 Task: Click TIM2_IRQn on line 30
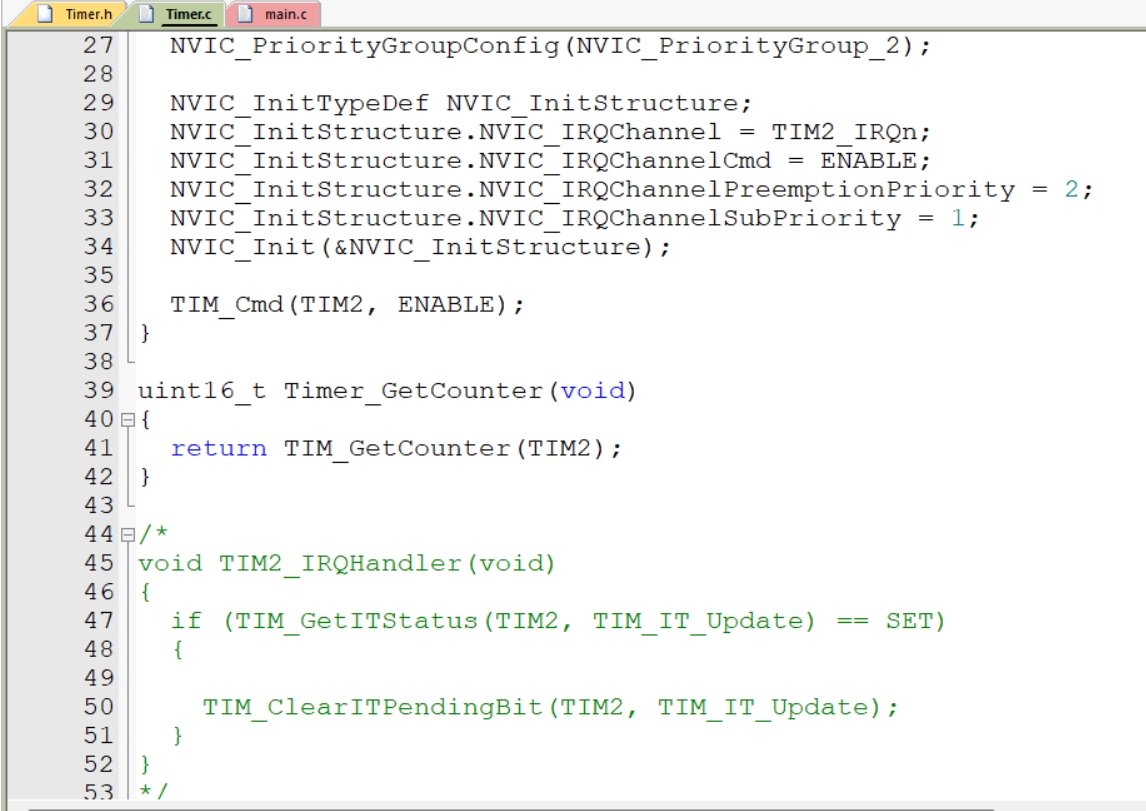[x=844, y=132]
